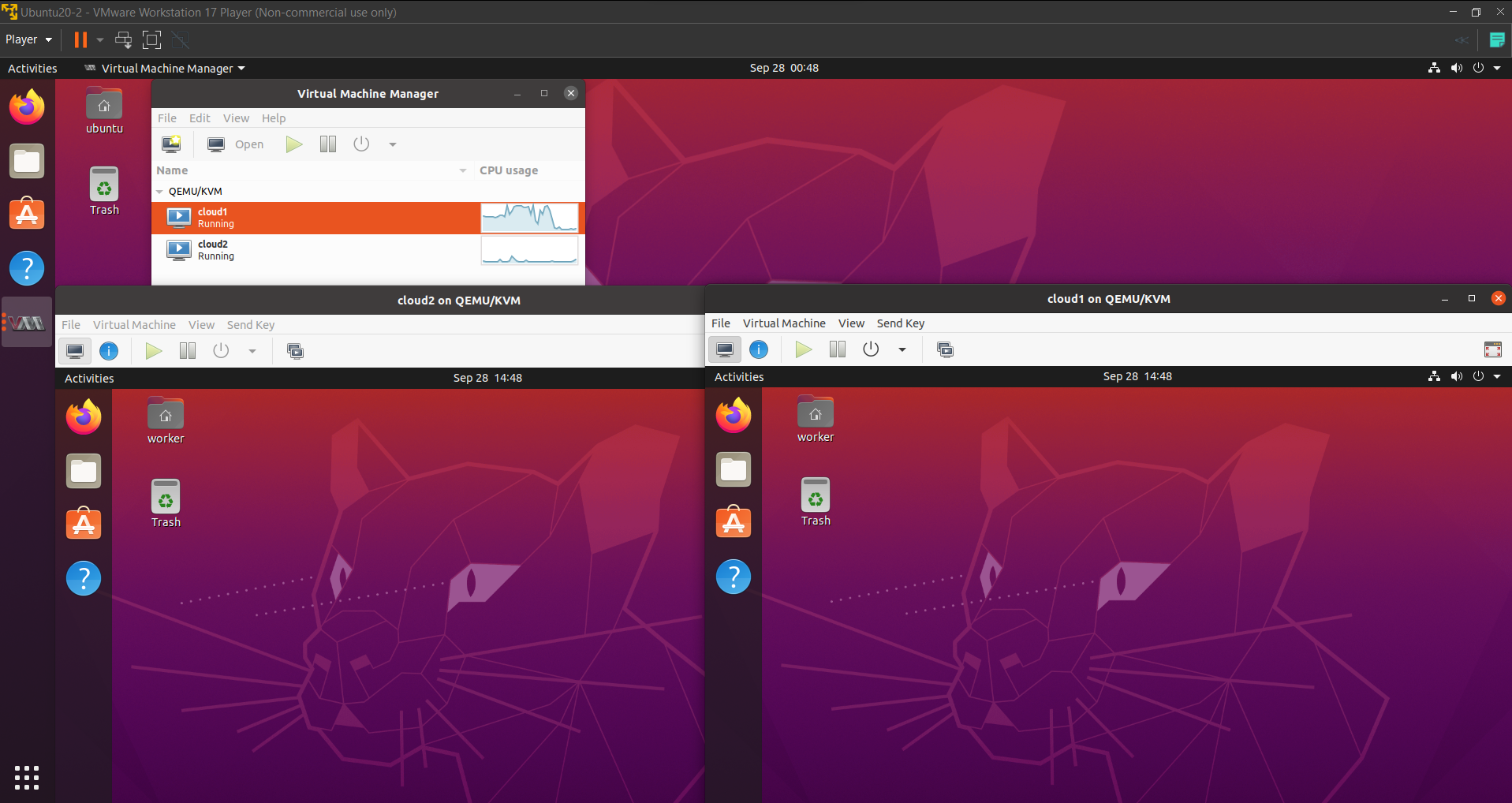The height and width of the screenshot is (803, 1512).
Task: Open host system menu arrow in top bar
Action: [x=1497, y=69]
